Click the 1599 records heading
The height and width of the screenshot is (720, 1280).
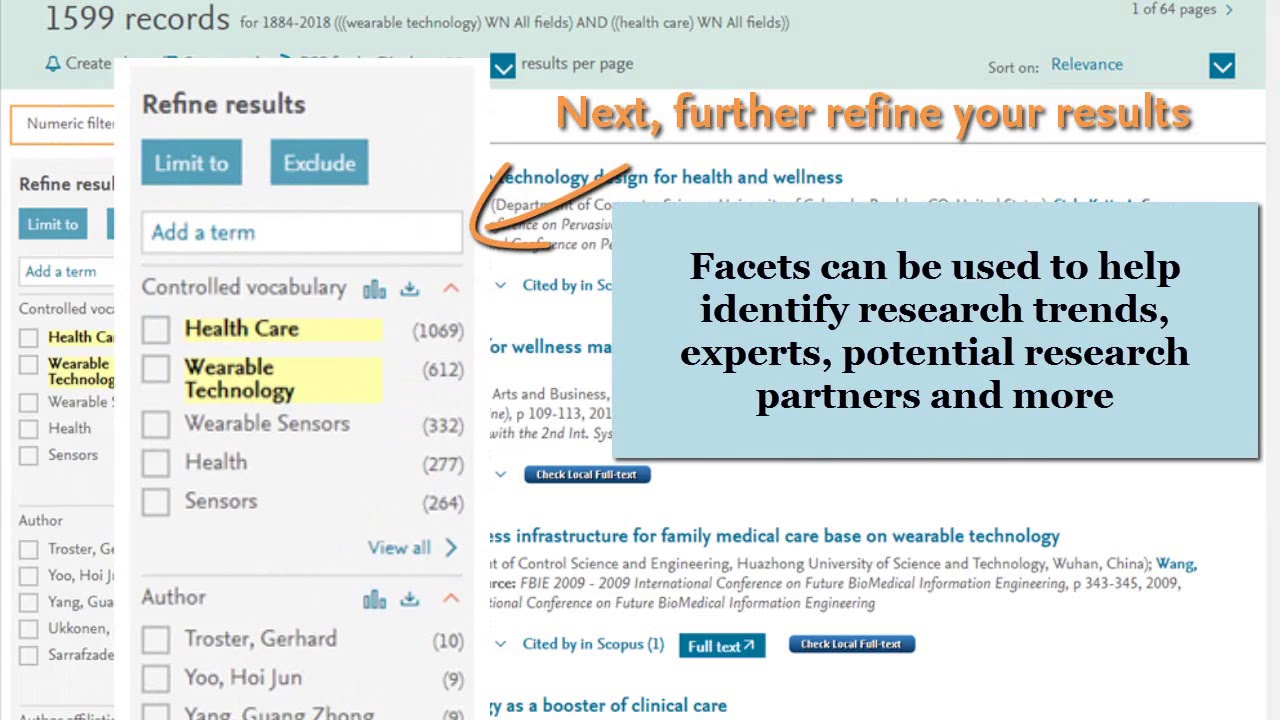tap(137, 18)
